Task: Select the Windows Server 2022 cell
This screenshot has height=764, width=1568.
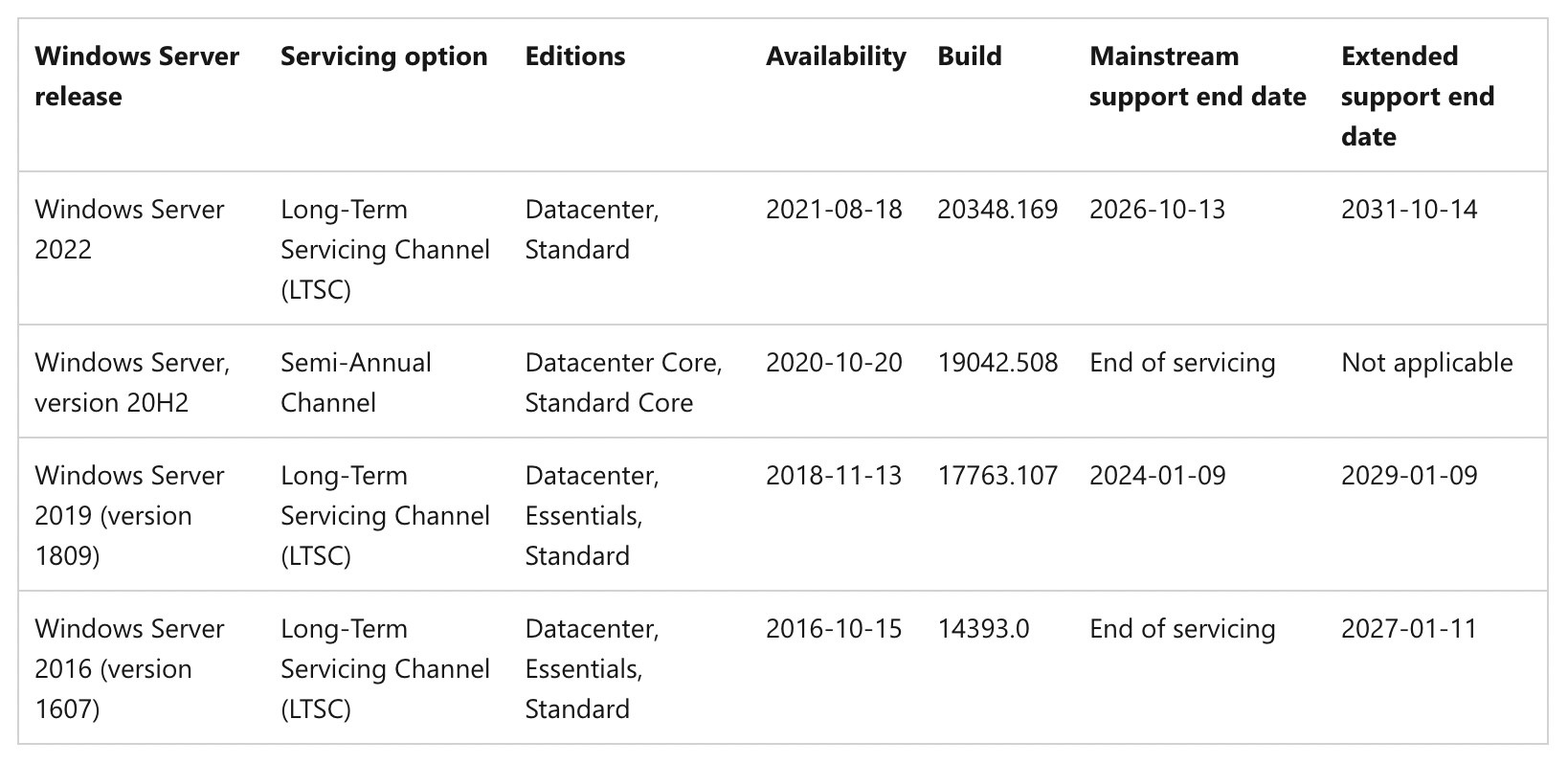Action: 129,230
